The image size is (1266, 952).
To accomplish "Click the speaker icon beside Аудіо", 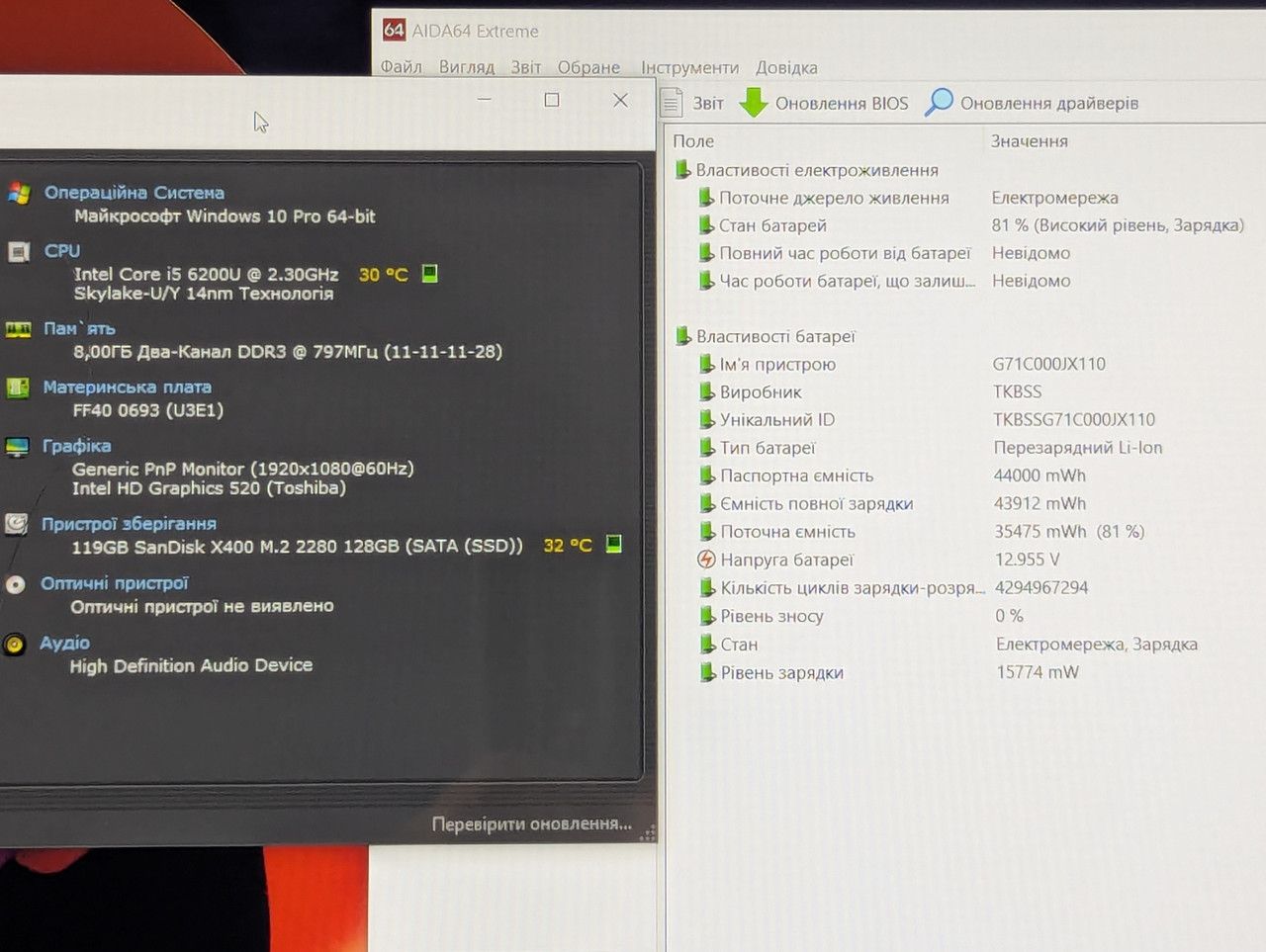I will coord(15,645).
